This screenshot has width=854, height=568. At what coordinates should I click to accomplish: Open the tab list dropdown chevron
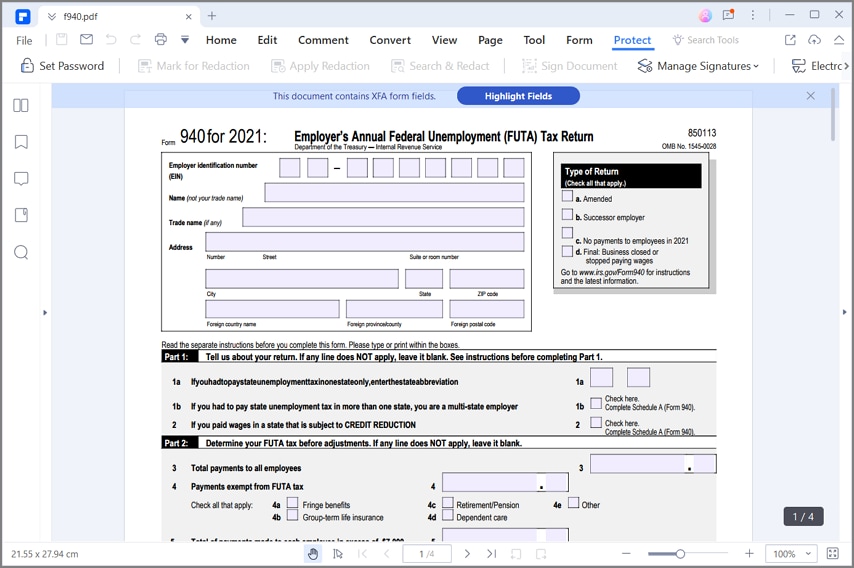coord(51,16)
